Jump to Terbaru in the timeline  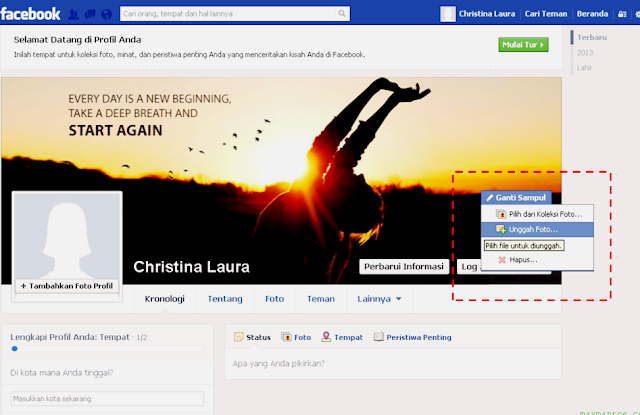pos(592,37)
